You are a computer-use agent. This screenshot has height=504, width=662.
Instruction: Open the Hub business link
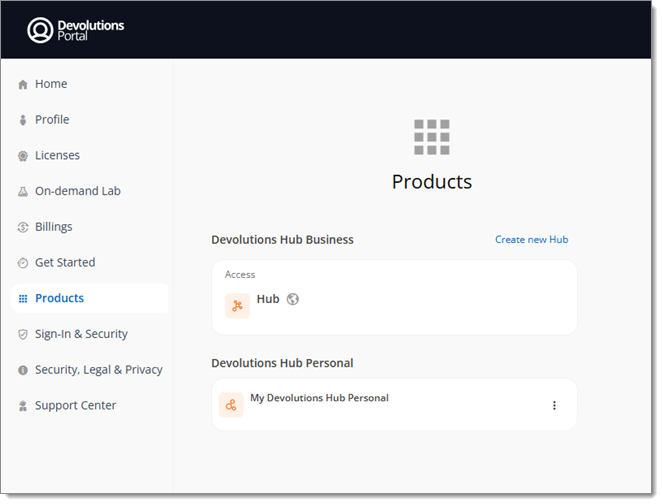268,299
